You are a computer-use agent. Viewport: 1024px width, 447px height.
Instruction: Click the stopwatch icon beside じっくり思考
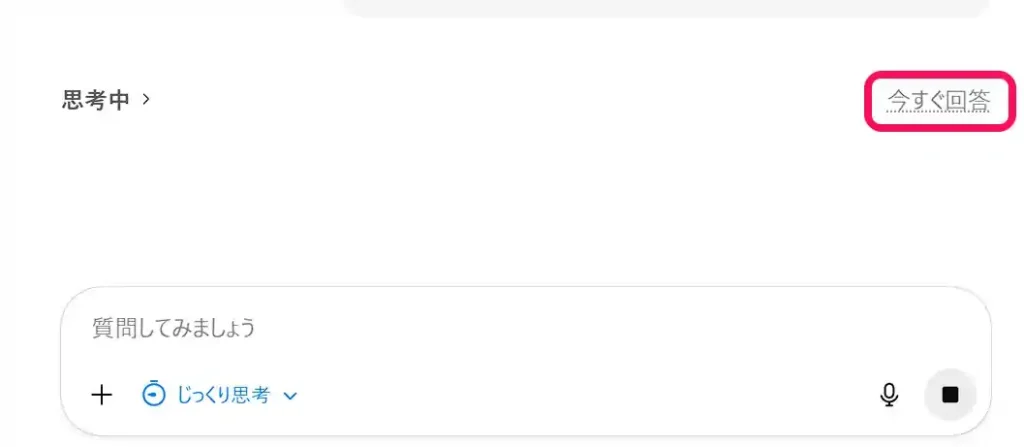click(153, 393)
